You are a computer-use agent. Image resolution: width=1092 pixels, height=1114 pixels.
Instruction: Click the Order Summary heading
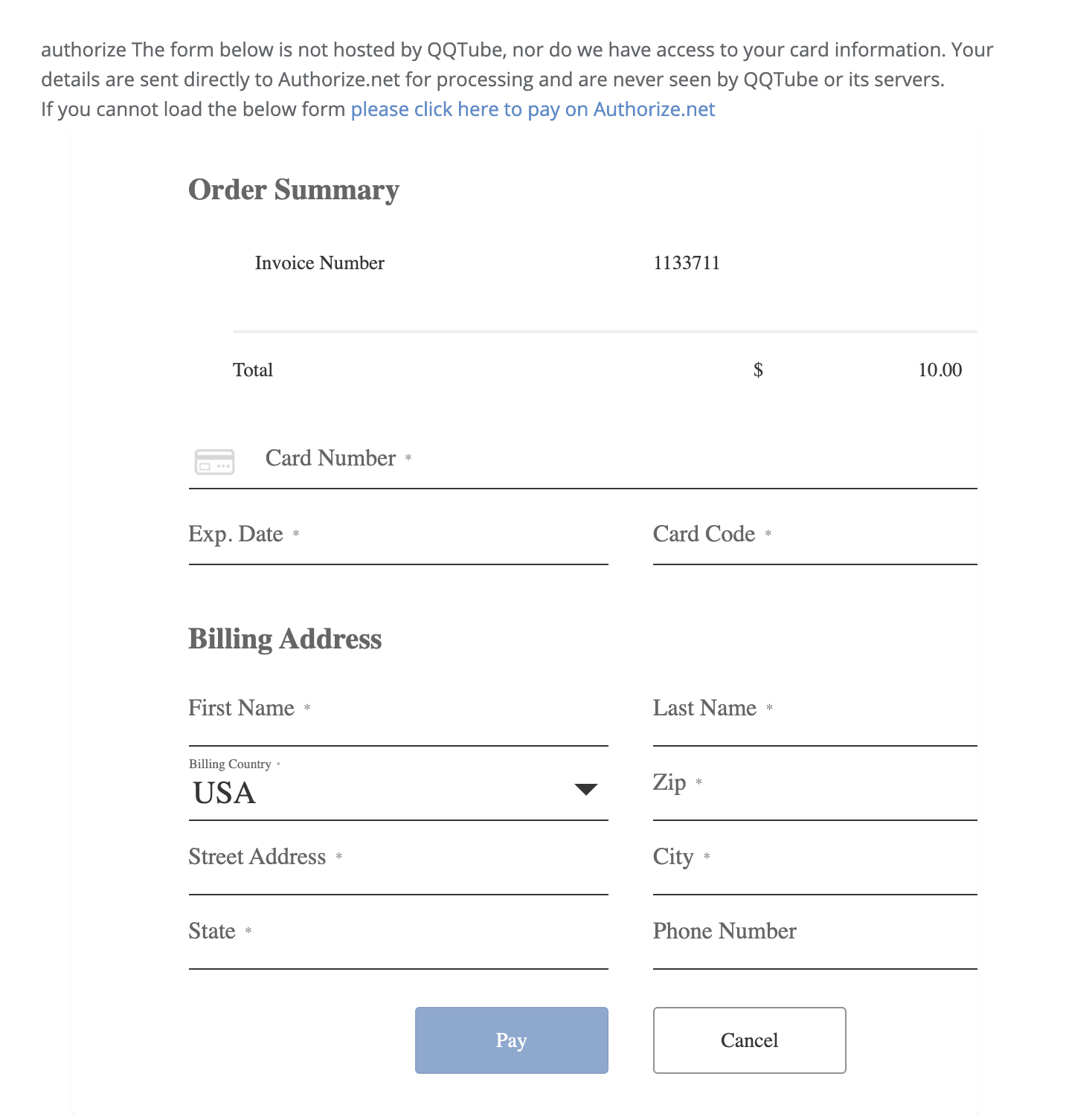(x=294, y=190)
